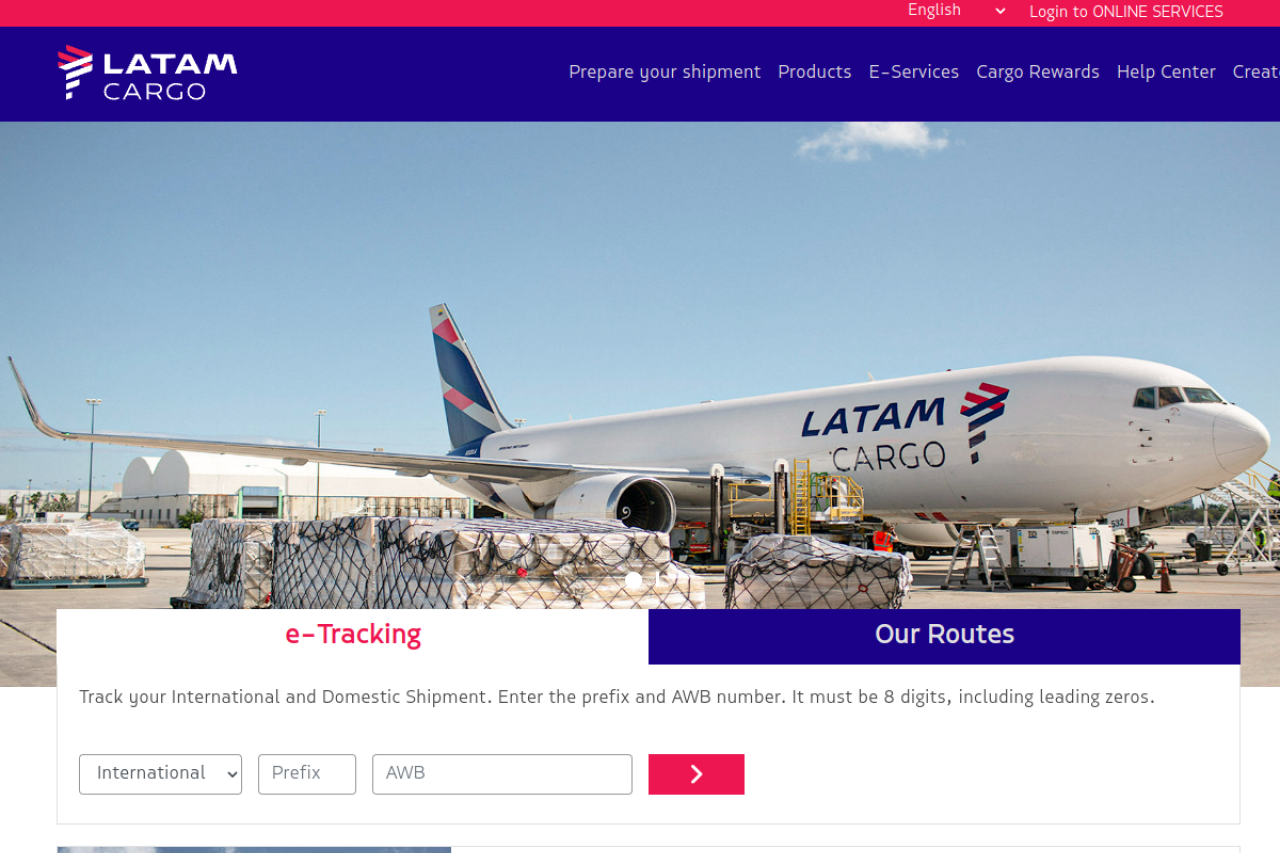1280x853 pixels.
Task: Expand the International shipment type dropdown
Action: click(x=160, y=774)
